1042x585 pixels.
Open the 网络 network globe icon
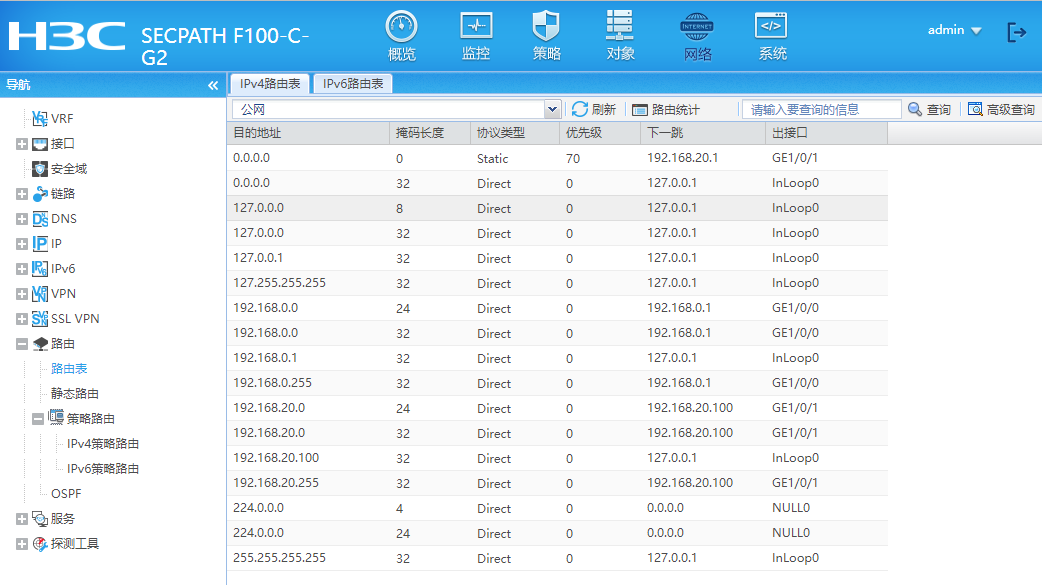696,27
